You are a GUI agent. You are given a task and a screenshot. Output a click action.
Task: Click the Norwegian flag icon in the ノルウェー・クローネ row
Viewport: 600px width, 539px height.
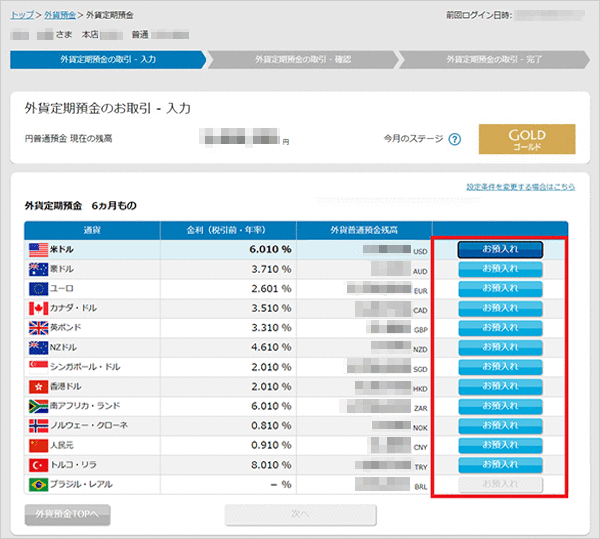coord(38,426)
